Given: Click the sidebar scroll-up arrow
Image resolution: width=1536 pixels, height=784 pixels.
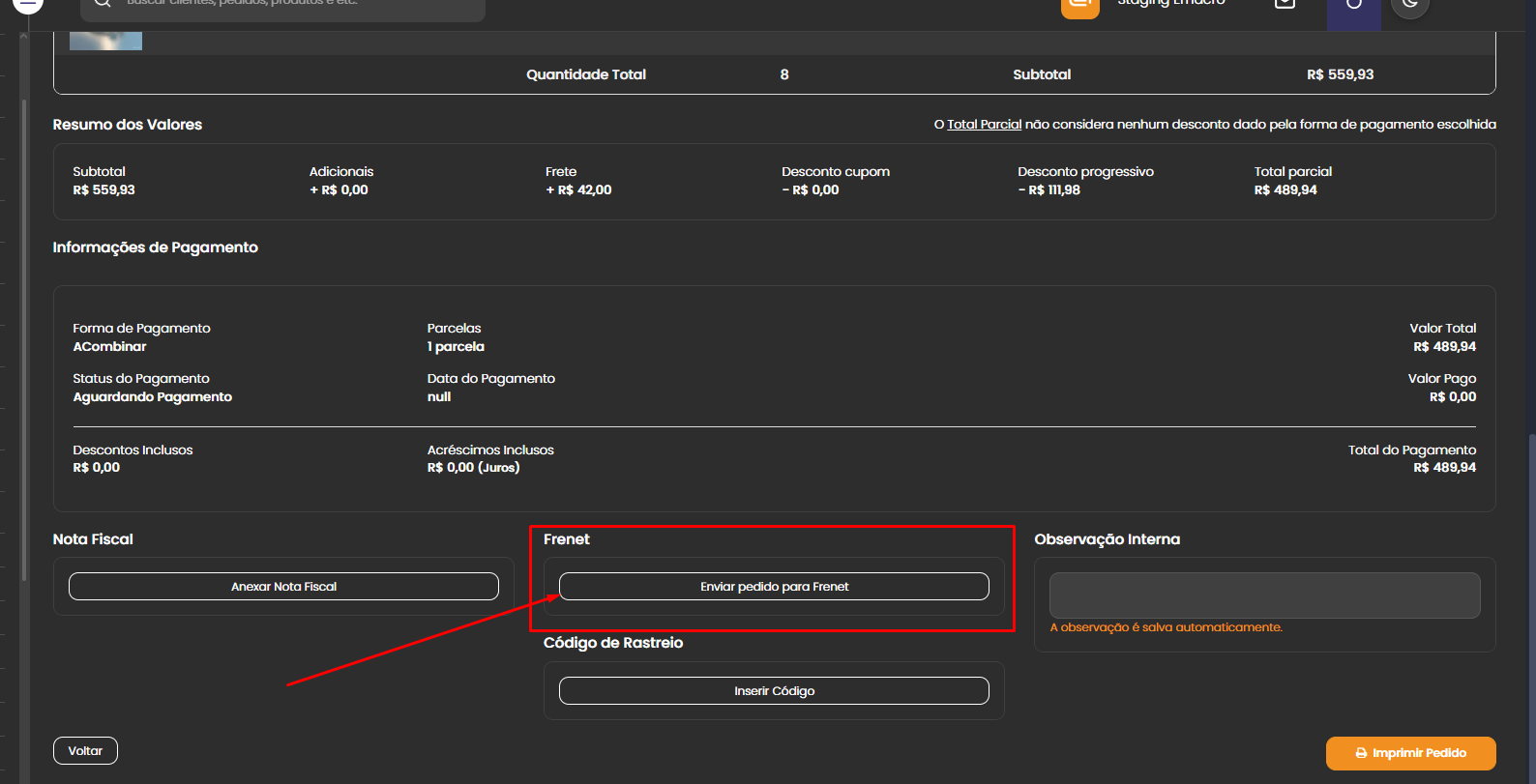Looking at the screenshot, I should pos(24,37).
